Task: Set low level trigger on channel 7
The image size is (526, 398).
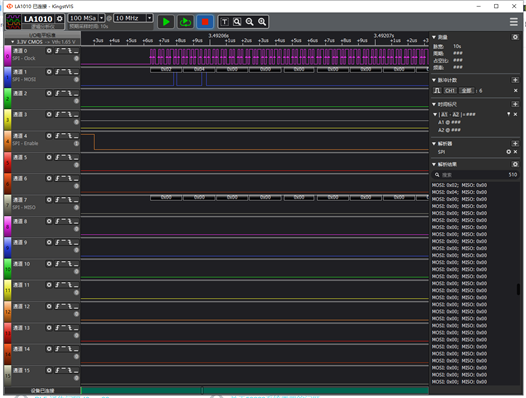Action: [x=76, y=200]
